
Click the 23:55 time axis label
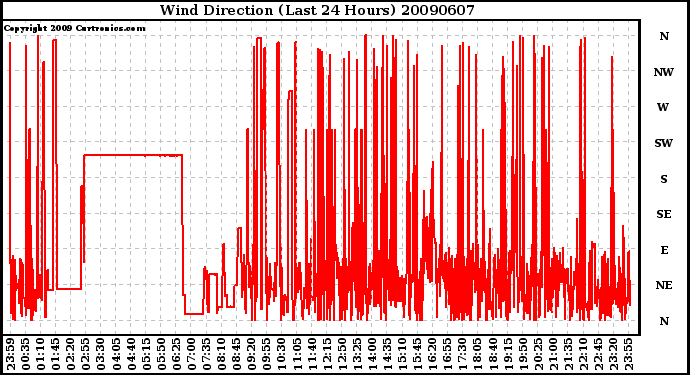pos(628,354)
